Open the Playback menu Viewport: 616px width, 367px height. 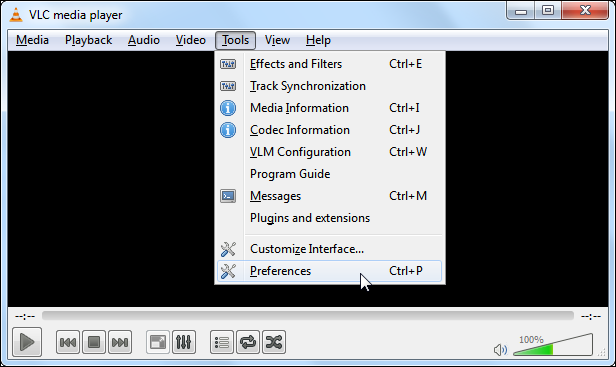88,40
